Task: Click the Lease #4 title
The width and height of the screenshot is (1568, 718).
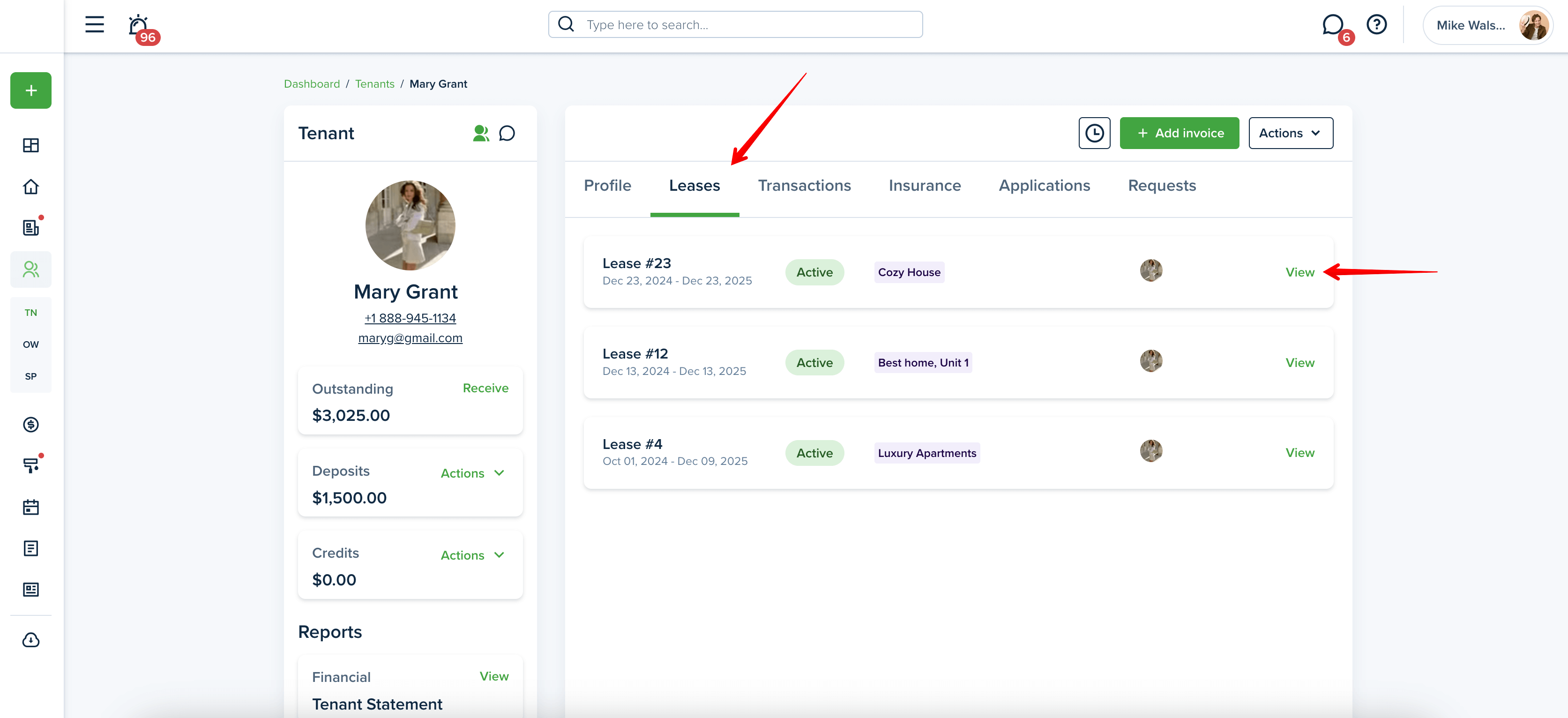Action: pos(632,444)
